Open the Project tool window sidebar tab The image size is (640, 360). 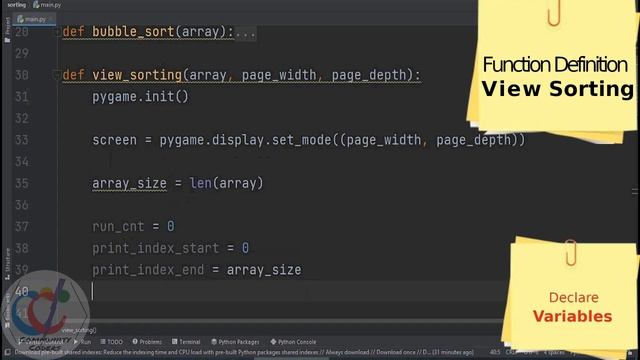click(x=7, y=30)
